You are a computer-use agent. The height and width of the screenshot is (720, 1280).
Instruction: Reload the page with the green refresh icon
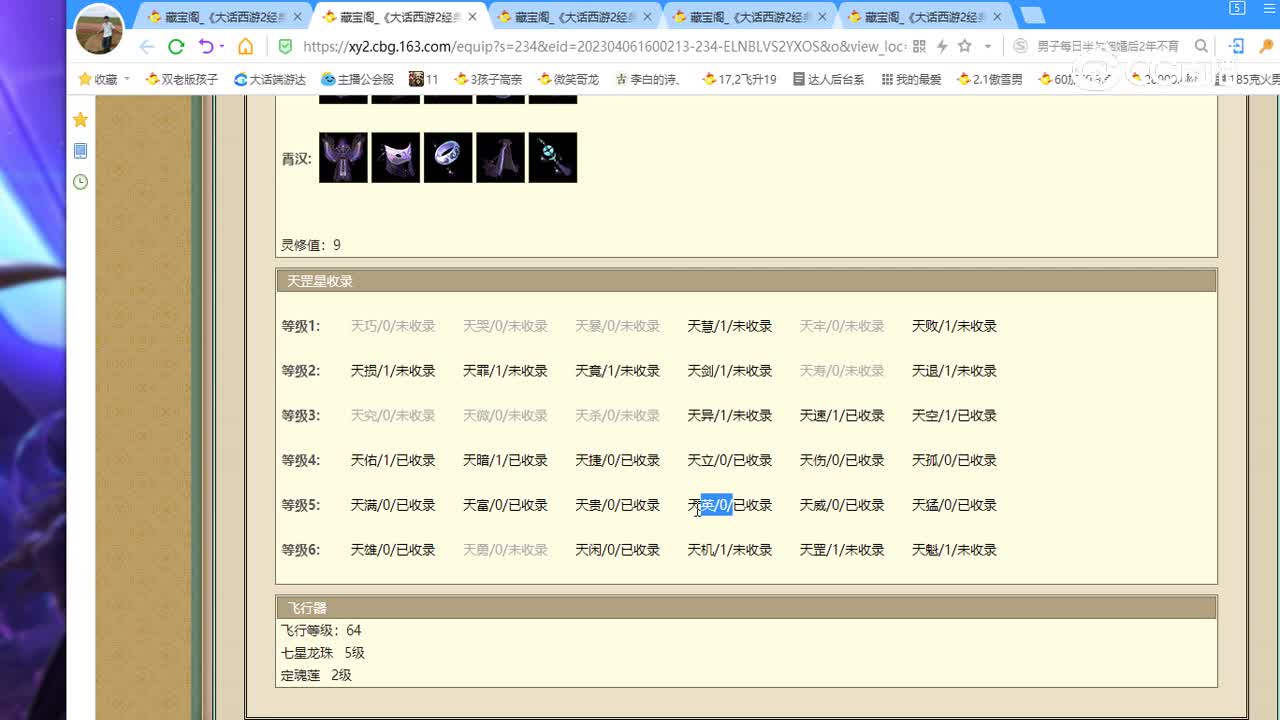pos(176,47)
